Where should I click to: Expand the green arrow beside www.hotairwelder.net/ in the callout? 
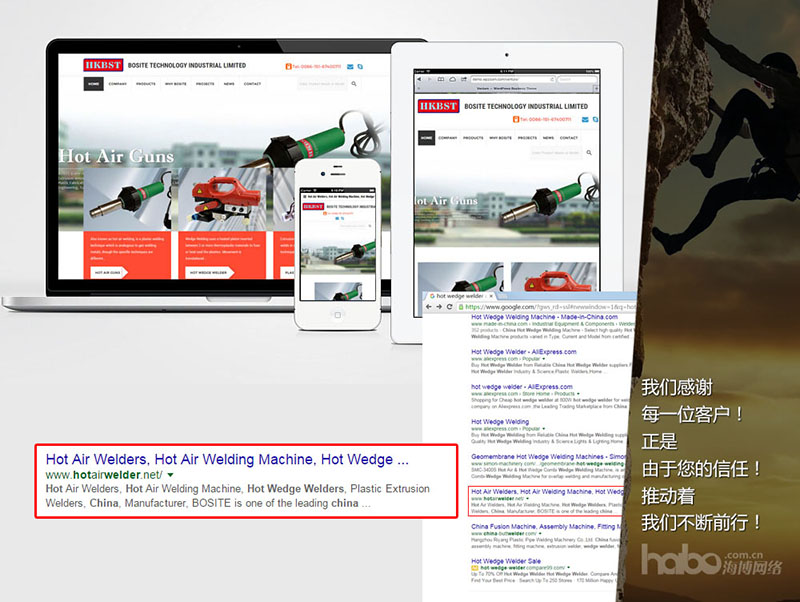[171, 474]
